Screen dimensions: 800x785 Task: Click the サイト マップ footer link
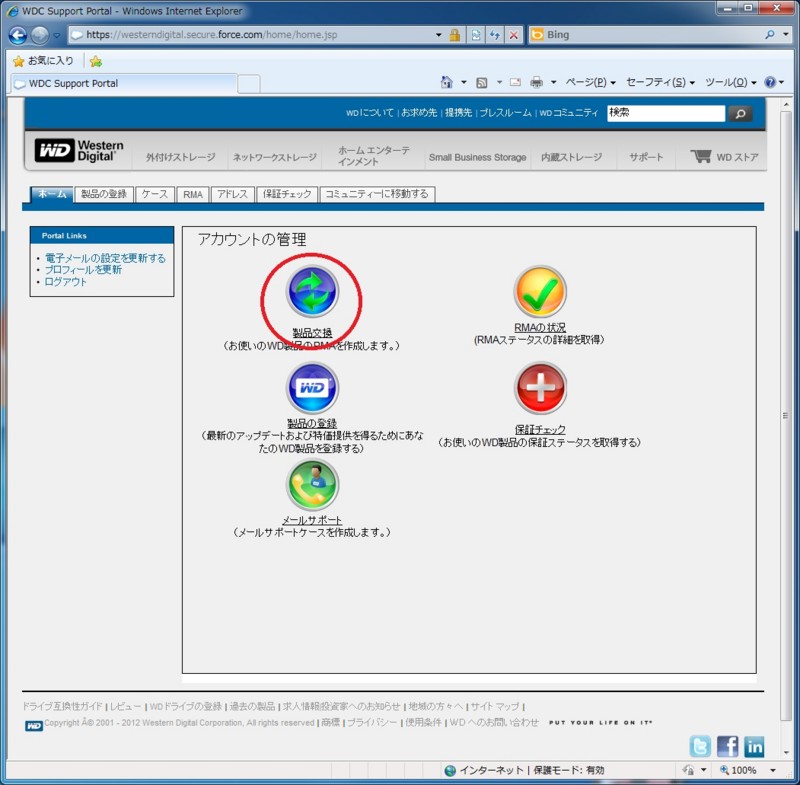[494, 706]
